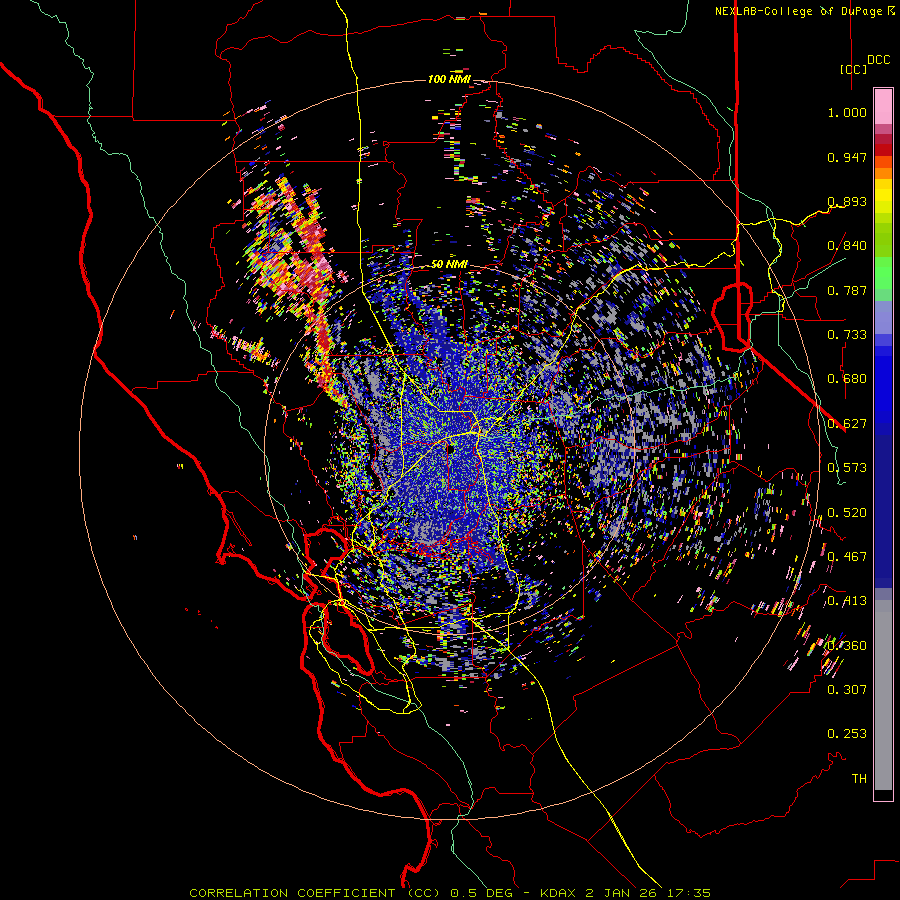Select the 0.947 legend value
This screenshot has width=900, height=900.
[847, 157]
